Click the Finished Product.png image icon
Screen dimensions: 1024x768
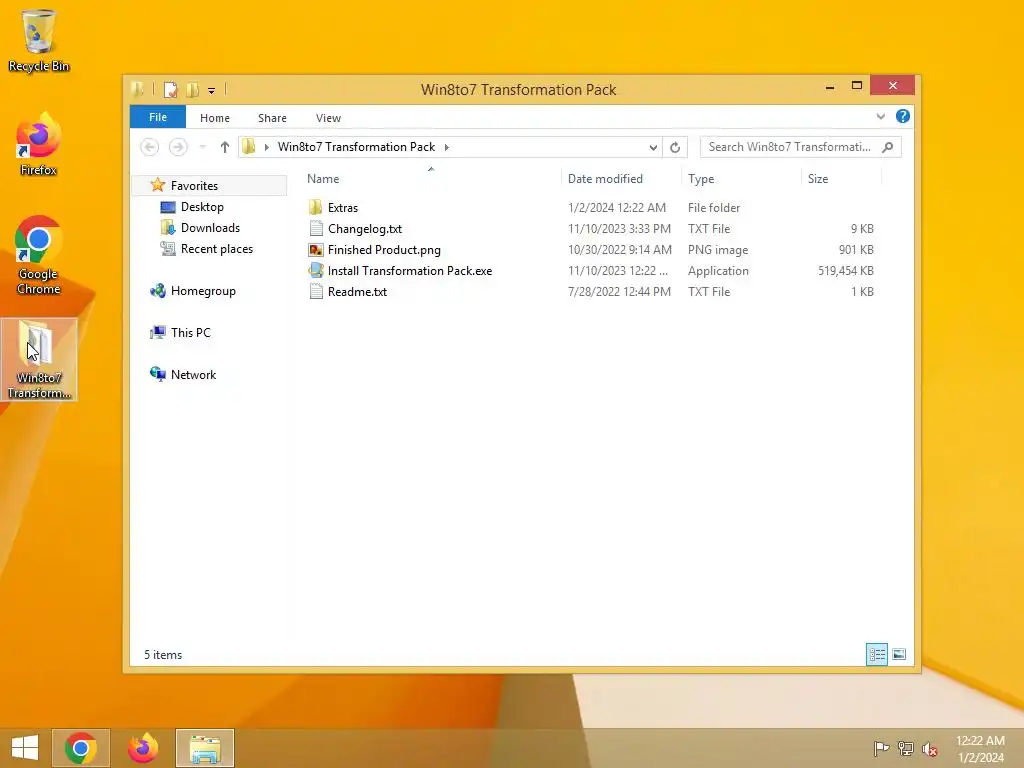pyautogui.click(x=316, y=249)
